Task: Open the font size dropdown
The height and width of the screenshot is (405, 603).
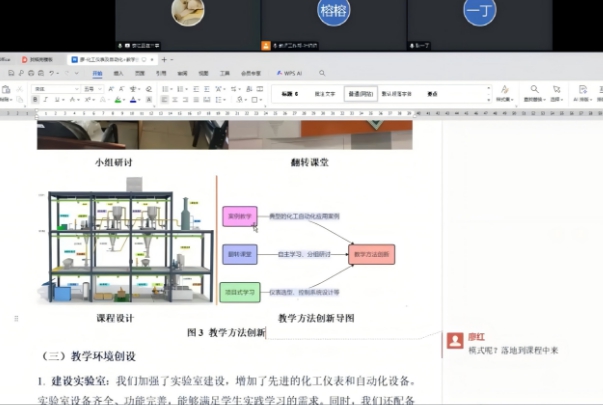Action: click(100, 89)
